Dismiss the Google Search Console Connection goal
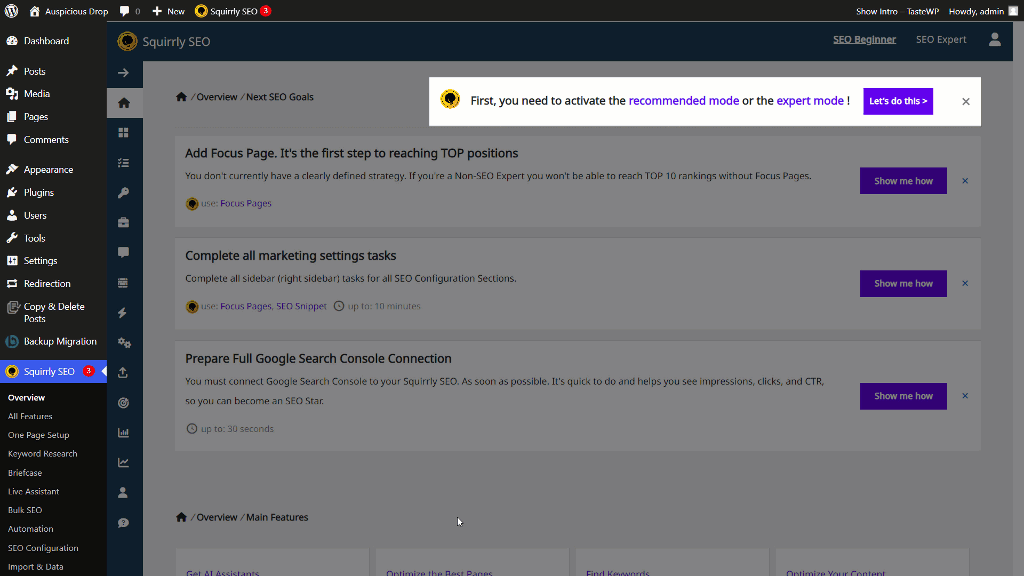The width and height of the screenshot is (1024, 576). [x=965, y=396]
